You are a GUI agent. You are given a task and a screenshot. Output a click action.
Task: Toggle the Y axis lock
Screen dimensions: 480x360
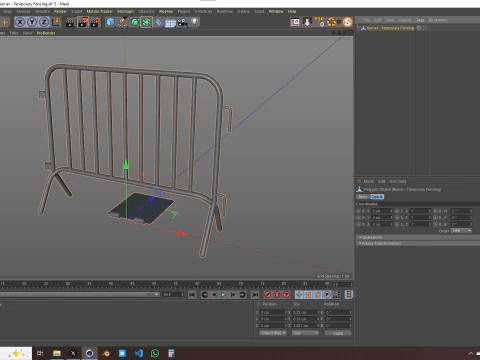point(32,22)
